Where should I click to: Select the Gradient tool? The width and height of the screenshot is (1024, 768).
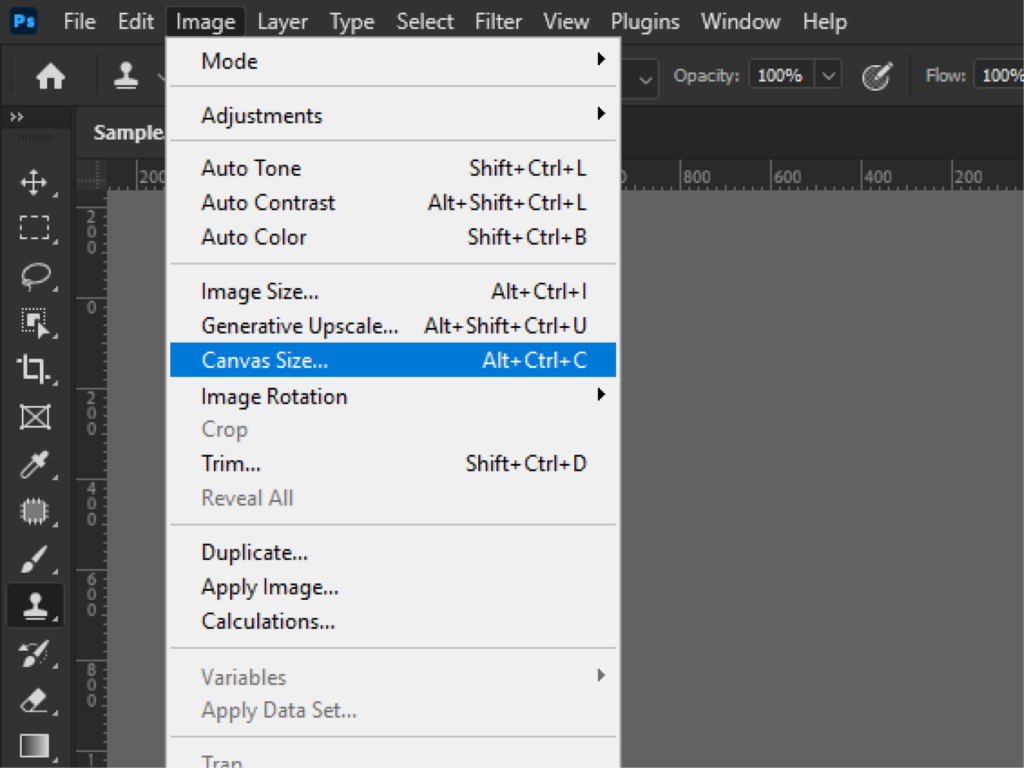33,746
